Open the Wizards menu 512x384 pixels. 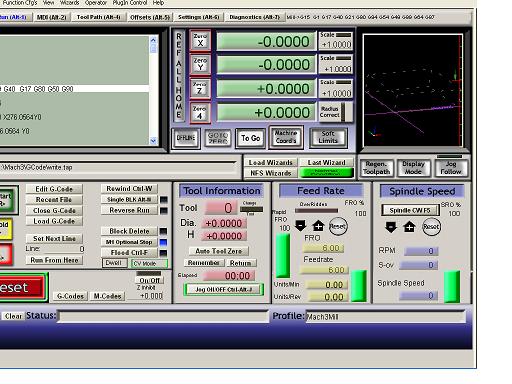(70, 3)
